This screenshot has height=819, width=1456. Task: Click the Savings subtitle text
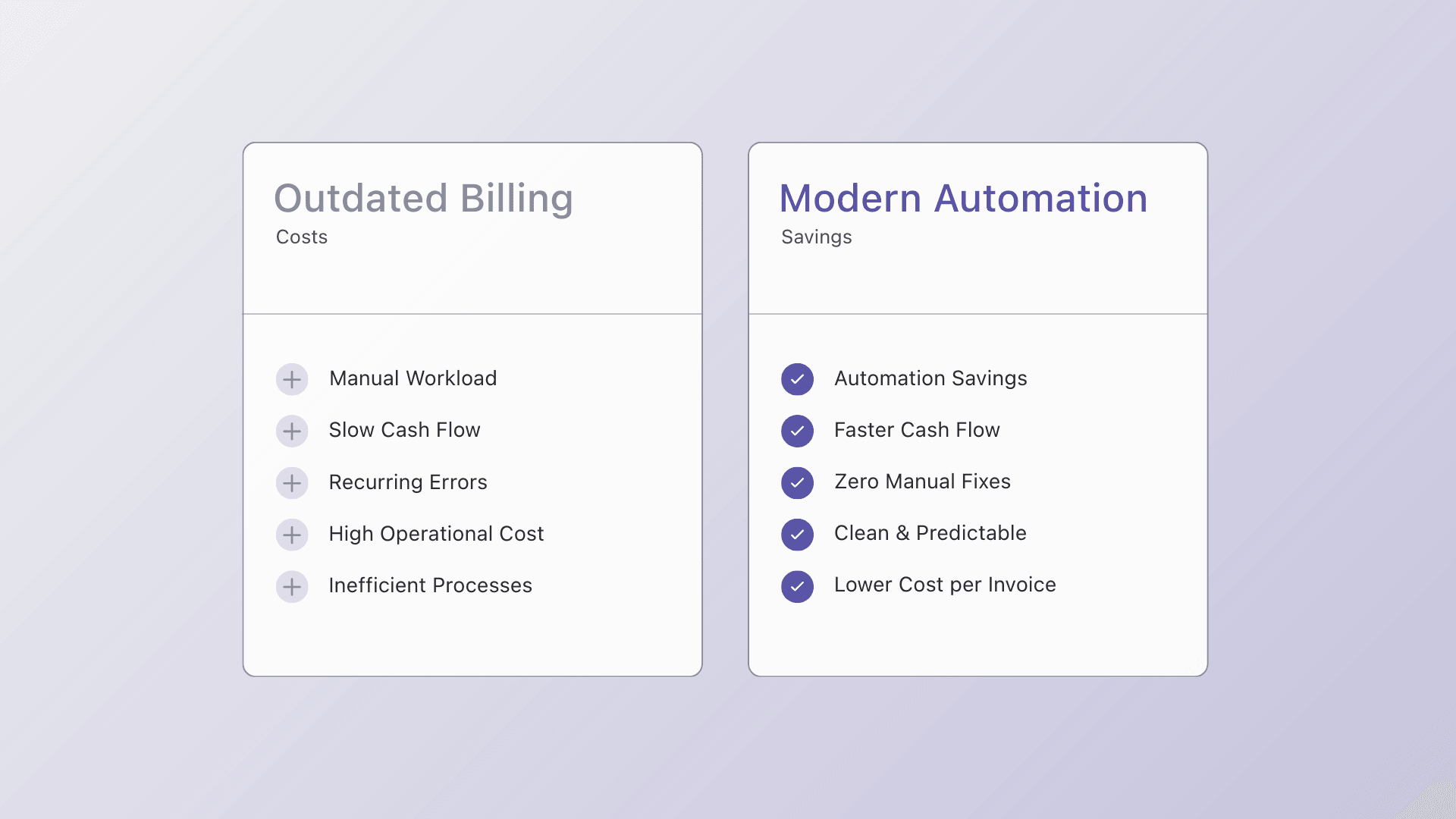pyautogui.click(x=816, y=237)
